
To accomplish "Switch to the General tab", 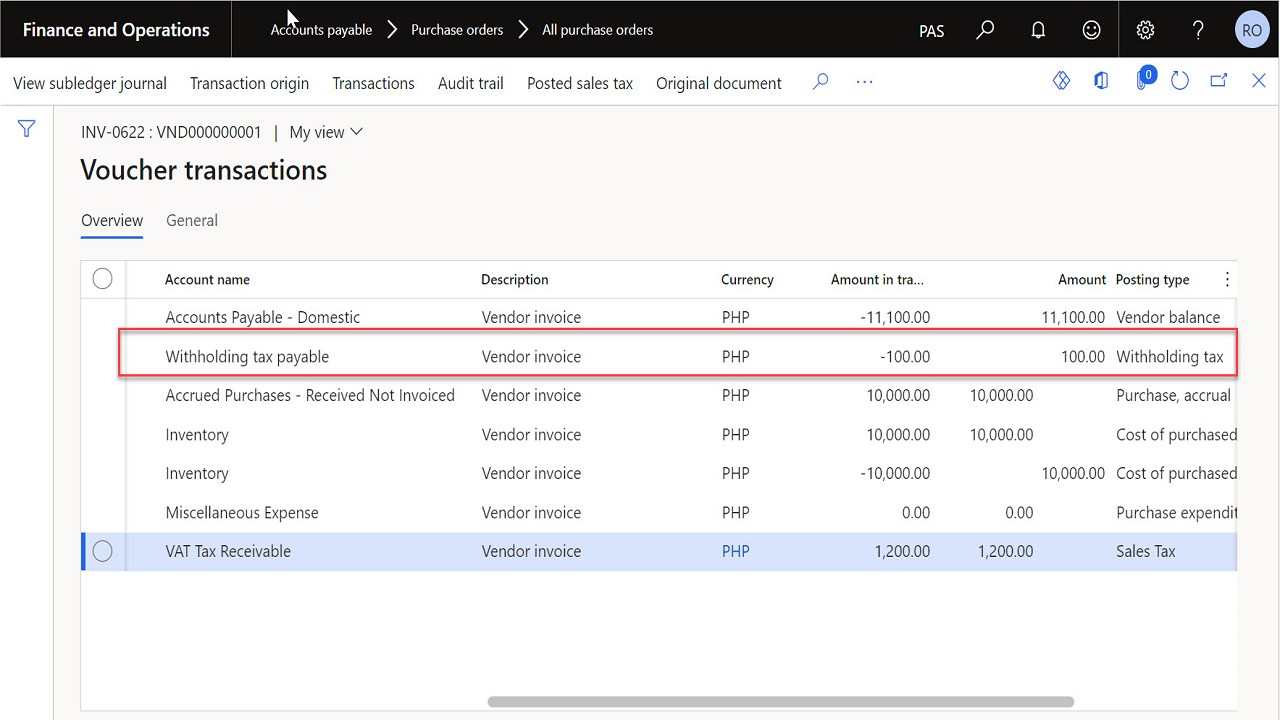I will pyautogui.click(x=192, y=220).
